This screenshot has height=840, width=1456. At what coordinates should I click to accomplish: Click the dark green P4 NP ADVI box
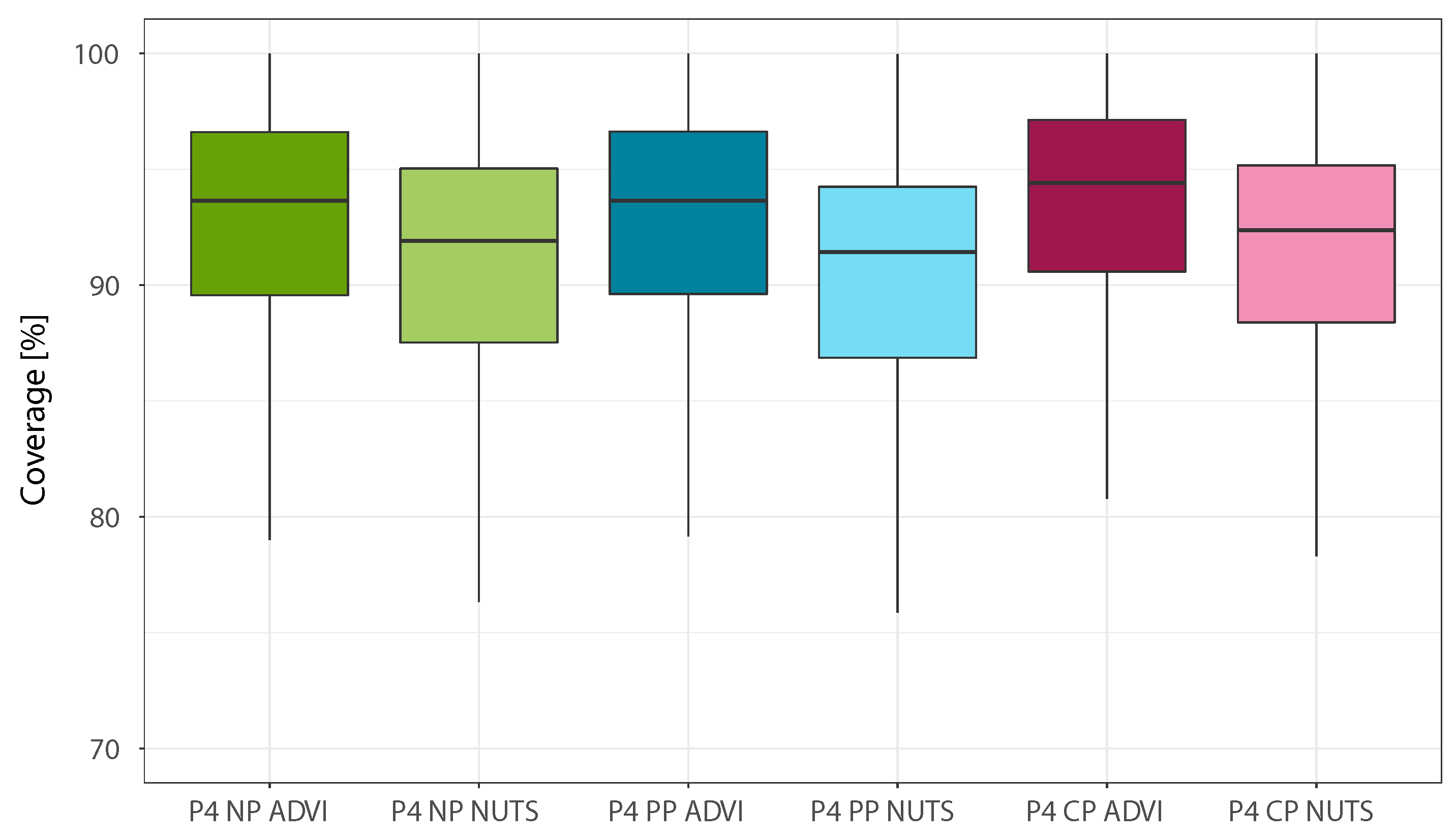[269, 248]
